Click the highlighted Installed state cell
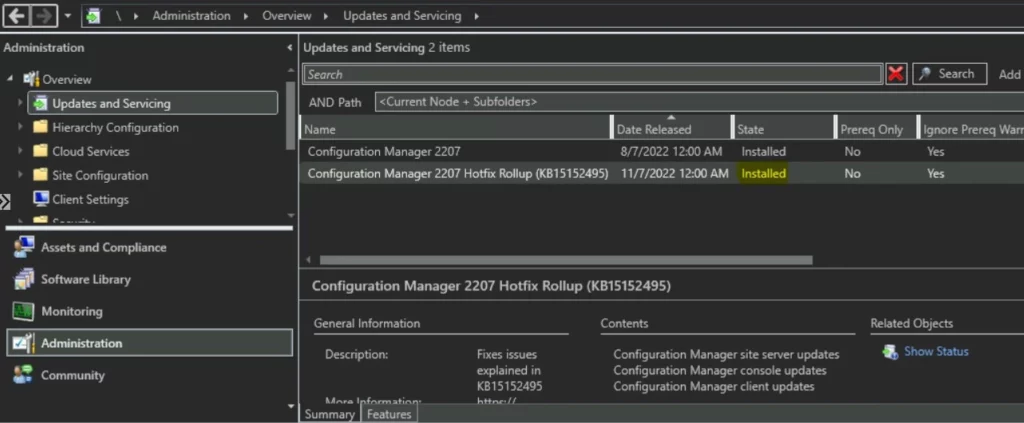 [x=763, y=174]
